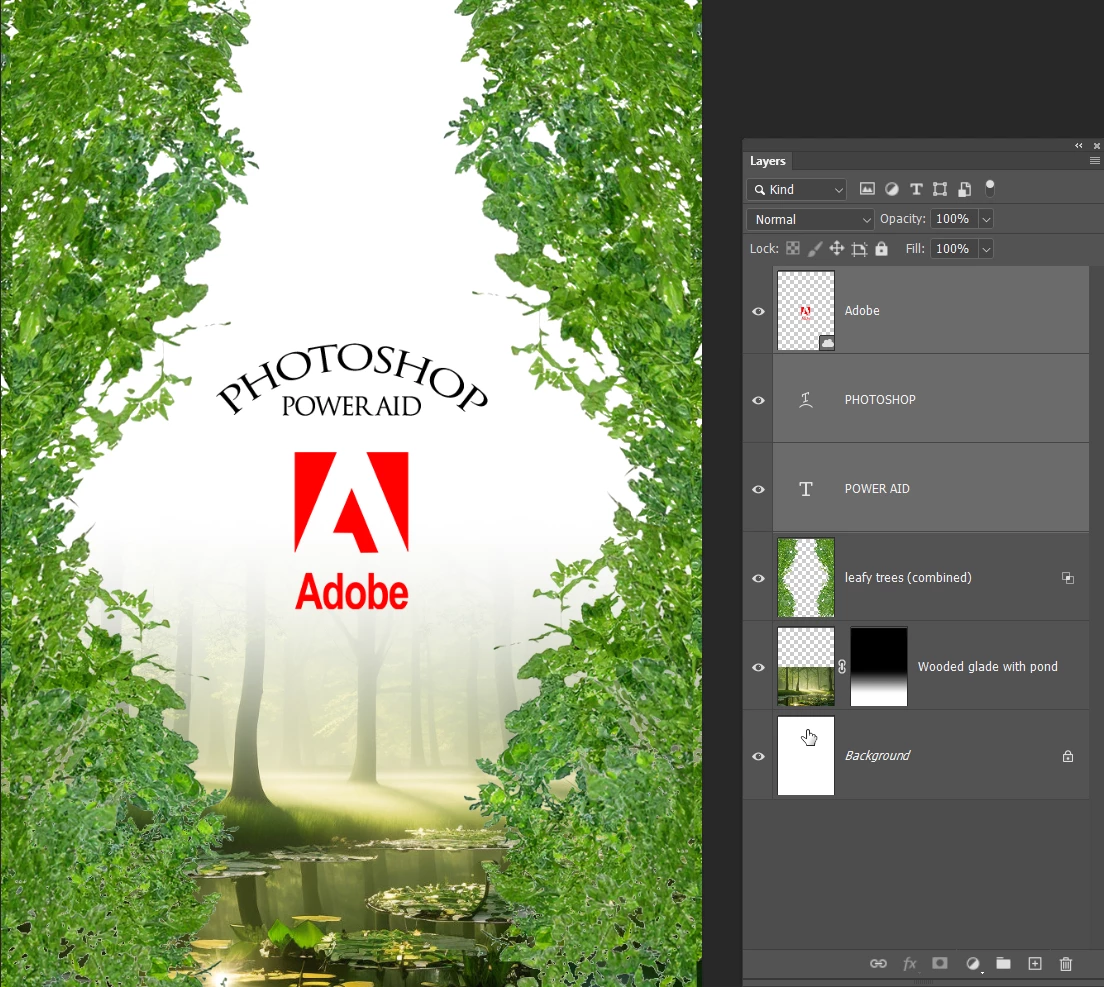Toggle layer filtering on/off switch
The height and width of the screenshot is (987, 1104).
tap(990, 188)
